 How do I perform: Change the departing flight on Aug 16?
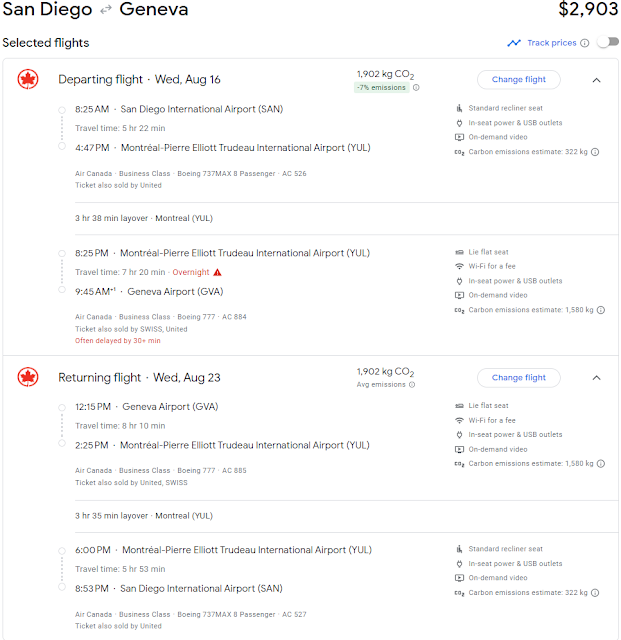click(519, 80)
